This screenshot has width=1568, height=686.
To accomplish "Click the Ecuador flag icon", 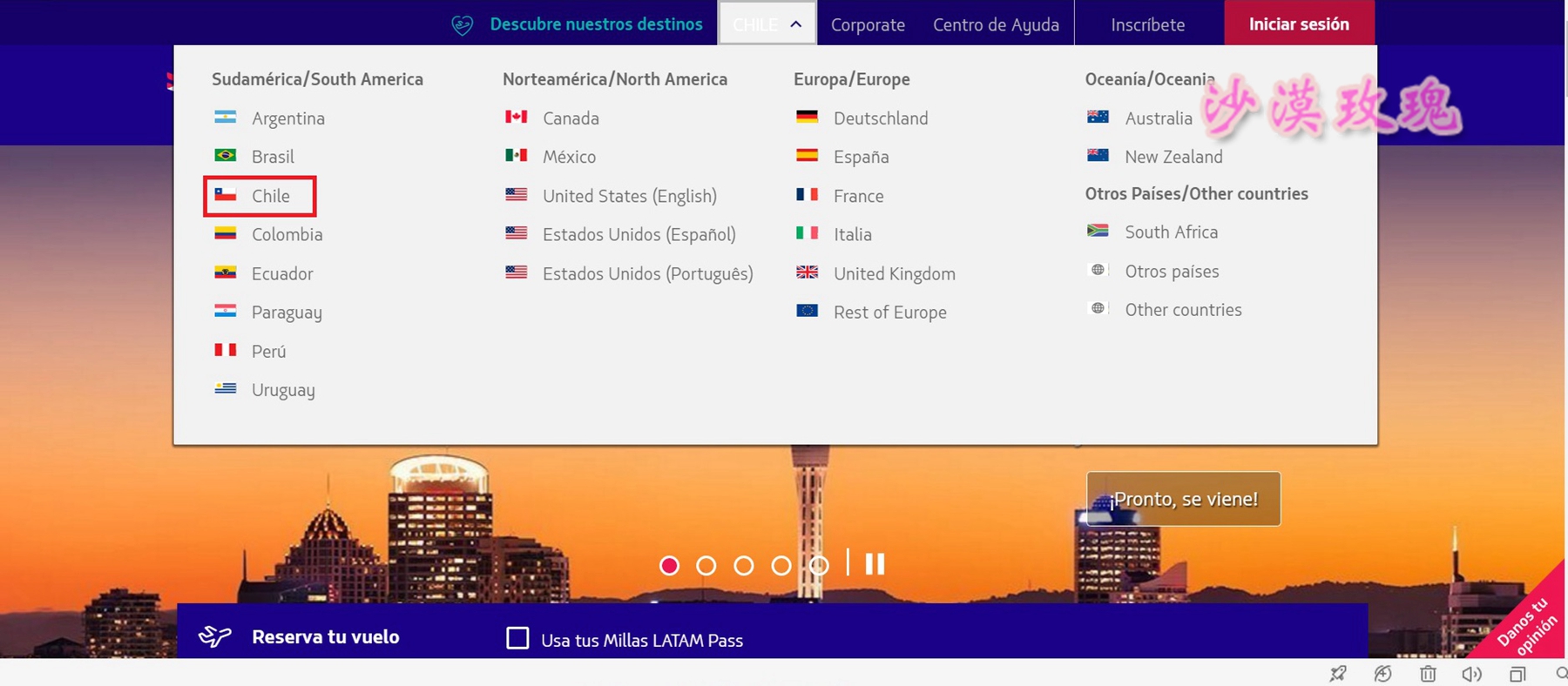I will coord(226,272).
